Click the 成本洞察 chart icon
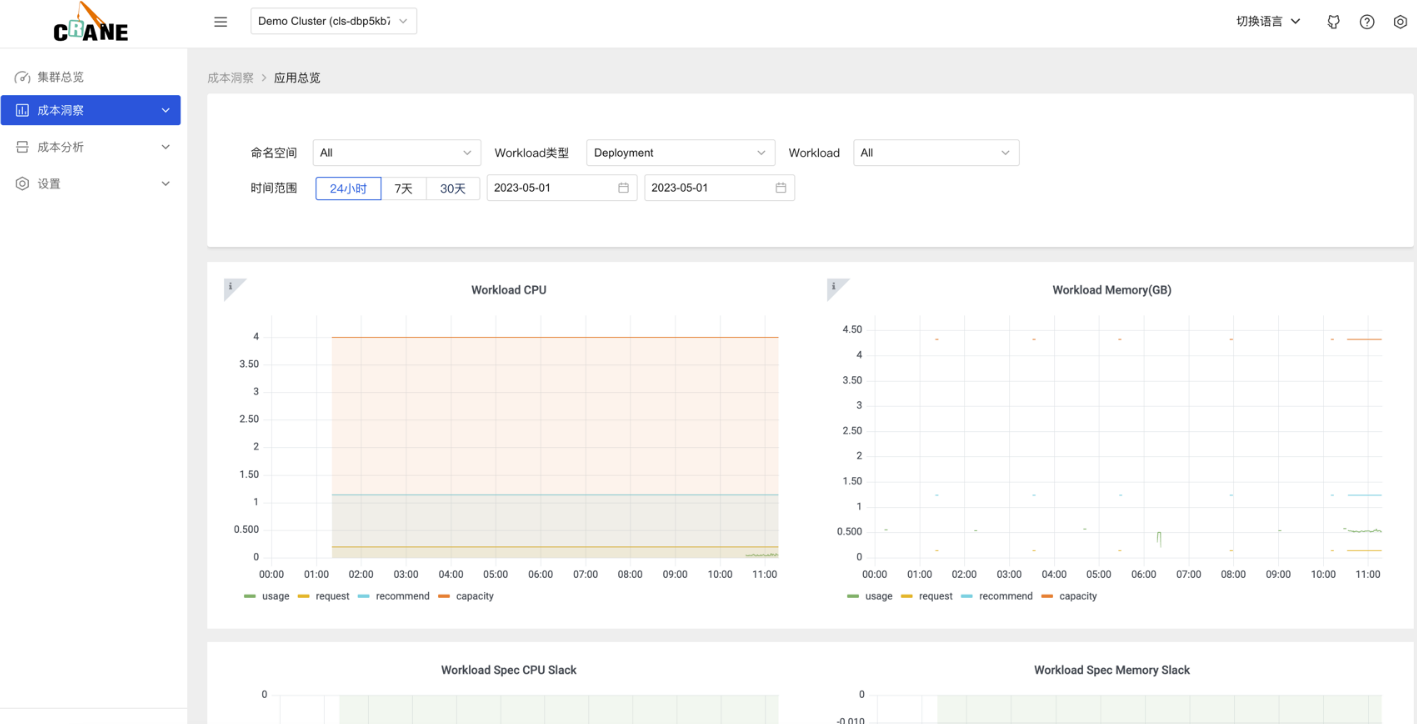Screen dimensions: 1417x724 pos(22,110)
